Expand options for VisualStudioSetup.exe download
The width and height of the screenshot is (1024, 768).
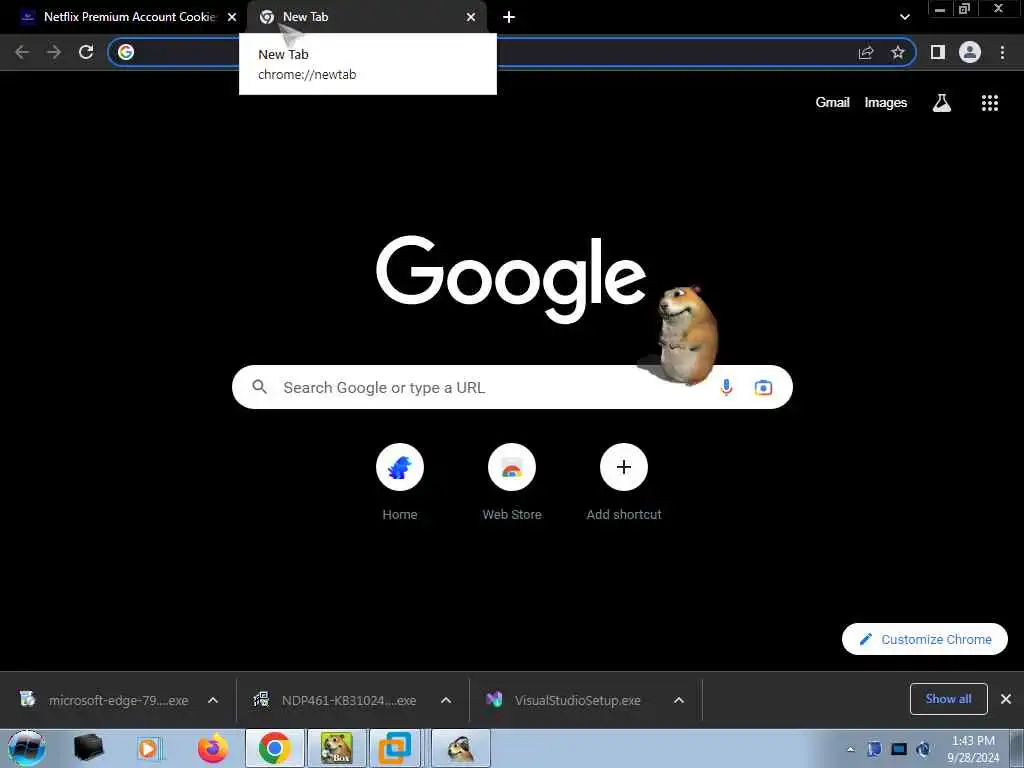[x=679, y=700]
